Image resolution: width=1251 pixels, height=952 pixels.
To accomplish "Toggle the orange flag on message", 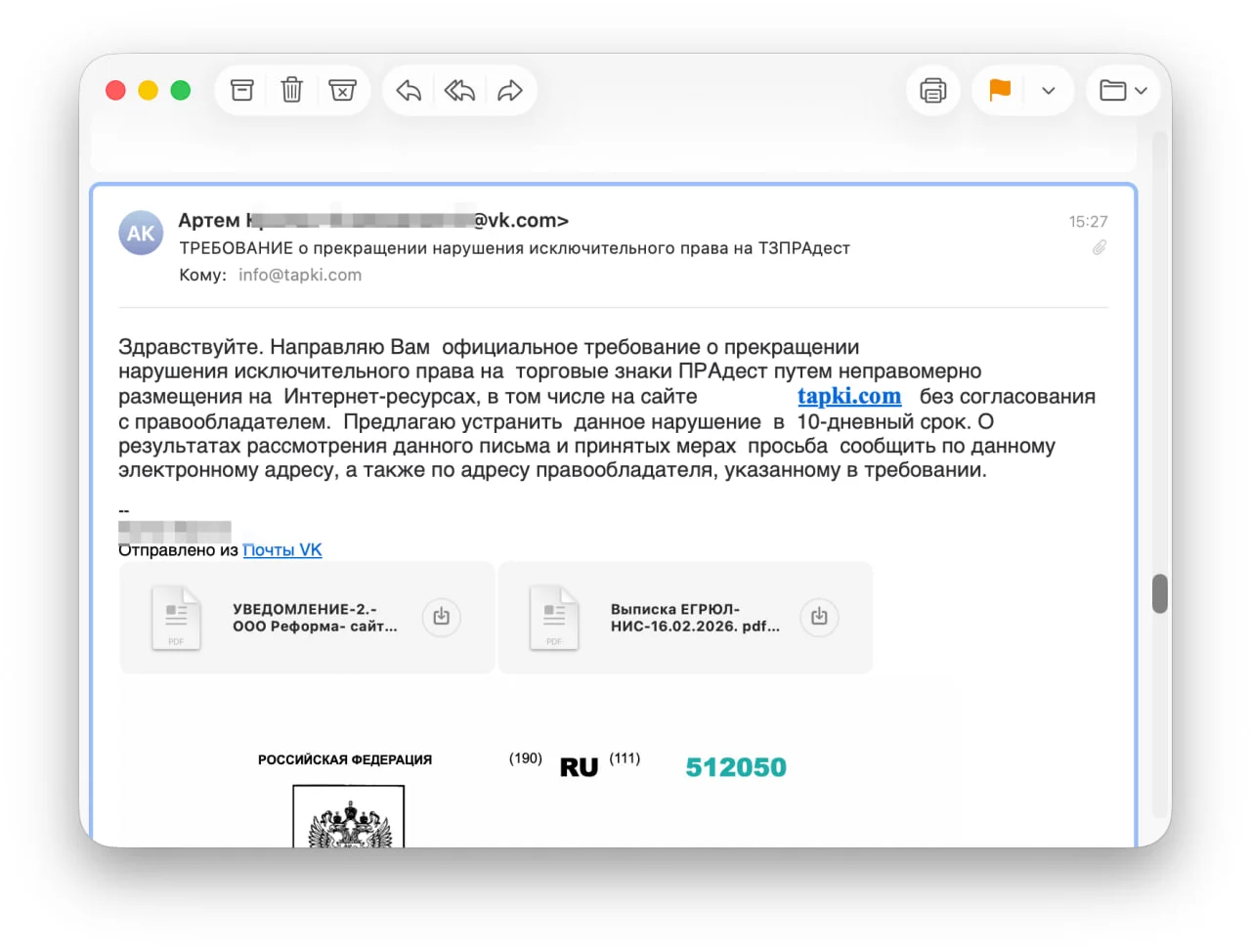I will click(999, 91).
